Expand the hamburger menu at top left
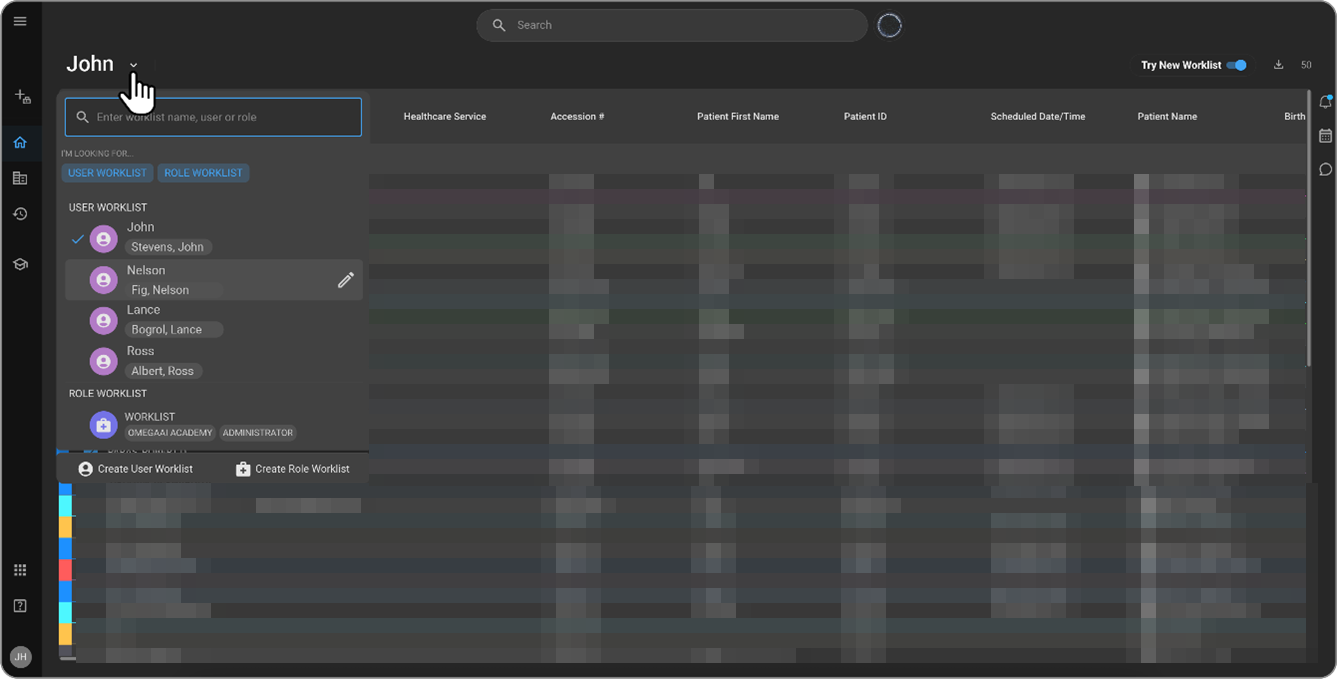The width and height of the screenshot is (1337, 679). 20,20
